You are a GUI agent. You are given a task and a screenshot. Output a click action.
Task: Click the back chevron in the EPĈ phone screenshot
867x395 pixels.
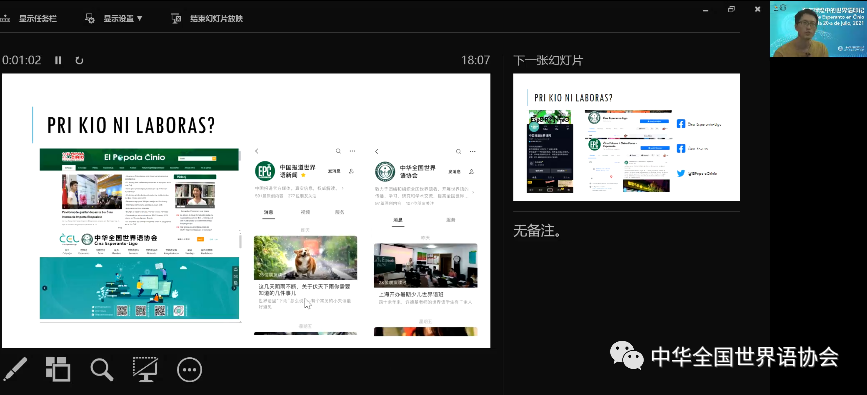257,151
